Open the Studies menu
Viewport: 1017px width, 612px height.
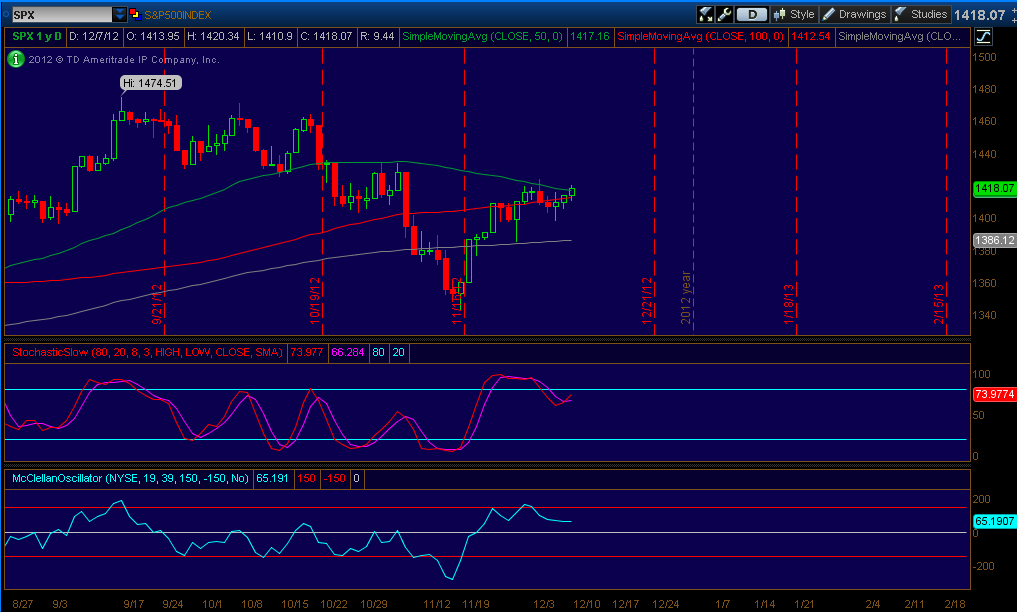921,14
